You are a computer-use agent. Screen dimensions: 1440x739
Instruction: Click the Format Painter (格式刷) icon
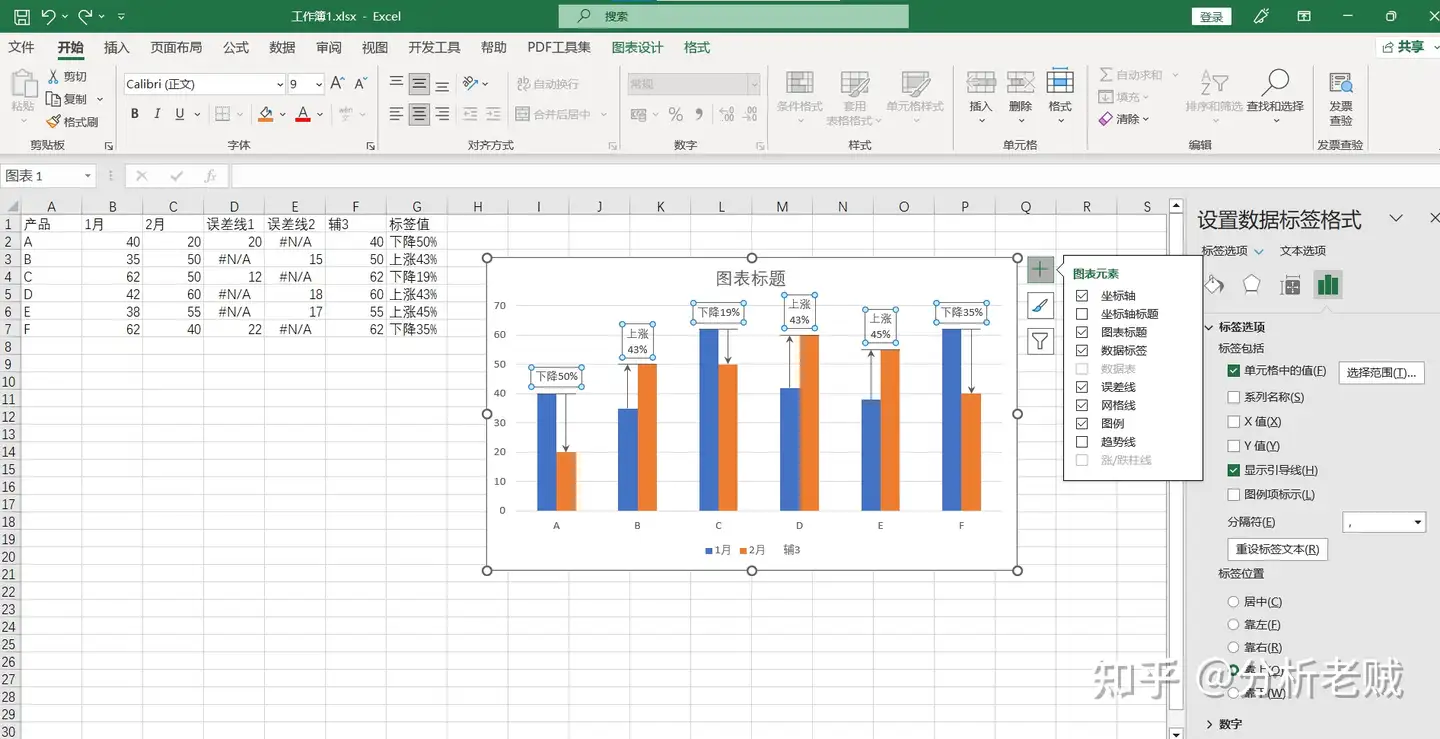[54, 122]
